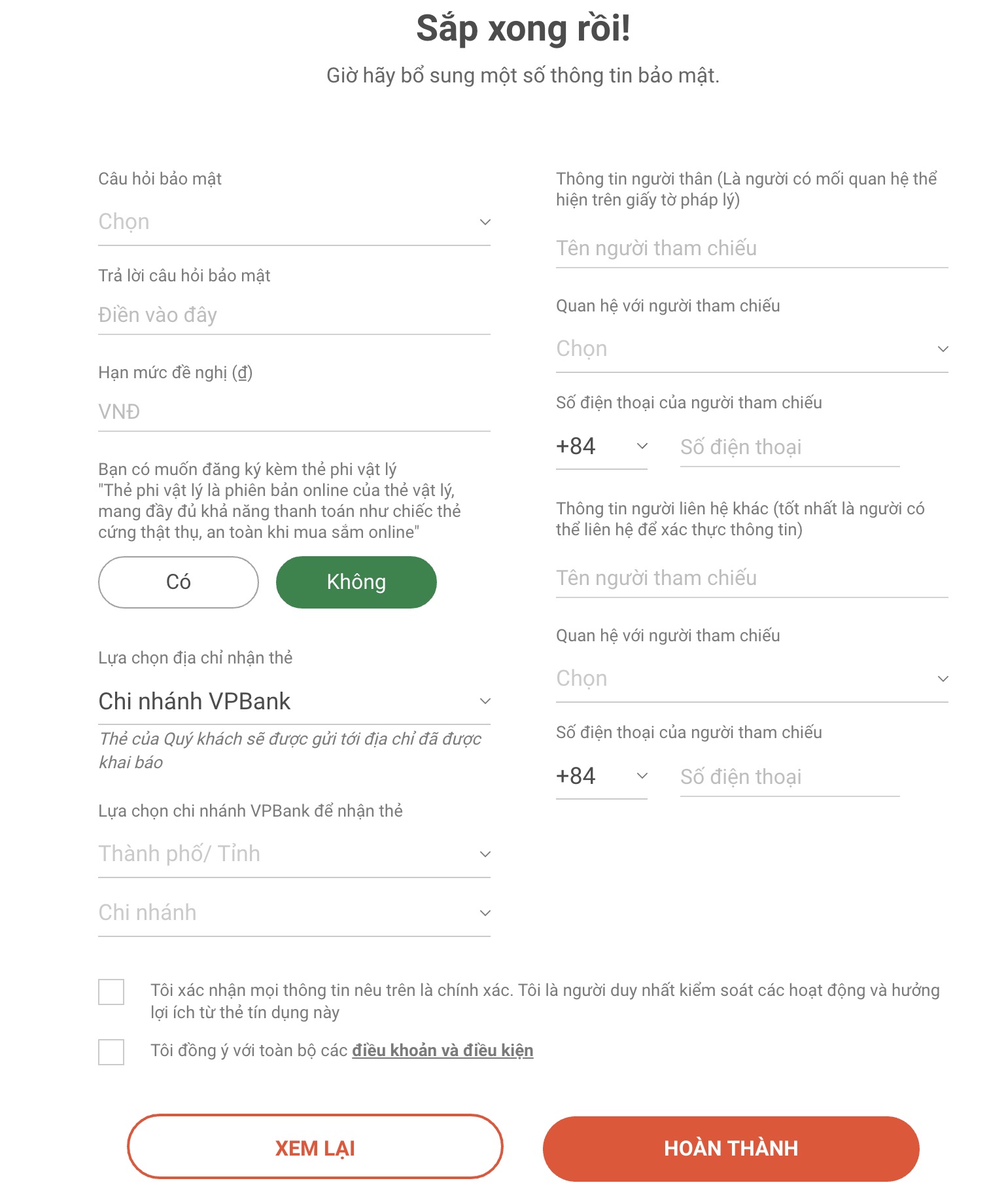Screen dimensions: 1006x1204
Task: Choose 'Không' for the virtual card option
Action: [x=356, y=582]
